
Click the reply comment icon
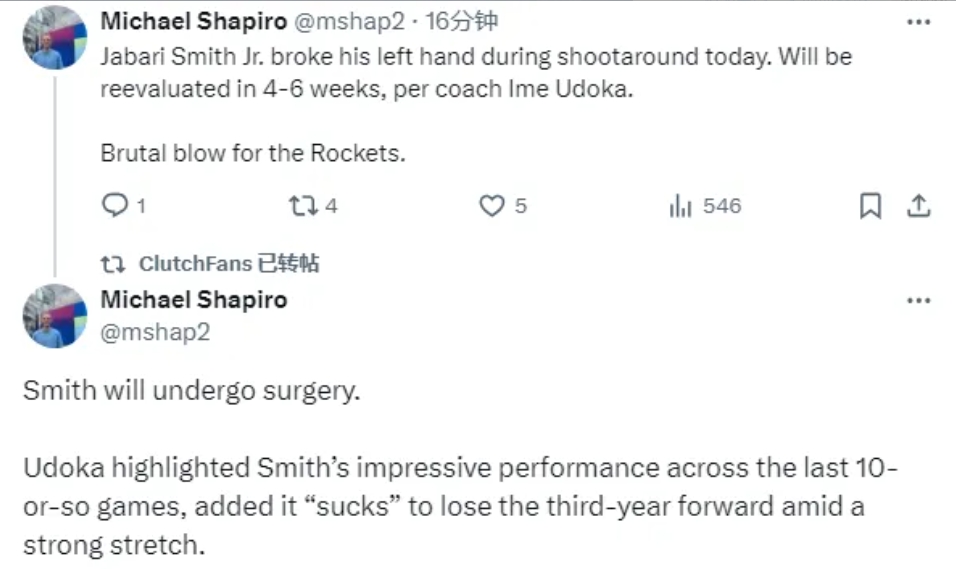coord(117,206)
